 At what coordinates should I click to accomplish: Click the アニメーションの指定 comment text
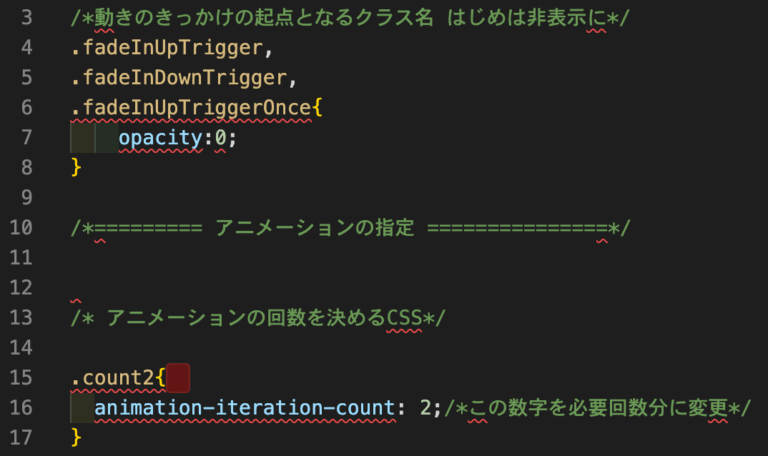point(314,228)
